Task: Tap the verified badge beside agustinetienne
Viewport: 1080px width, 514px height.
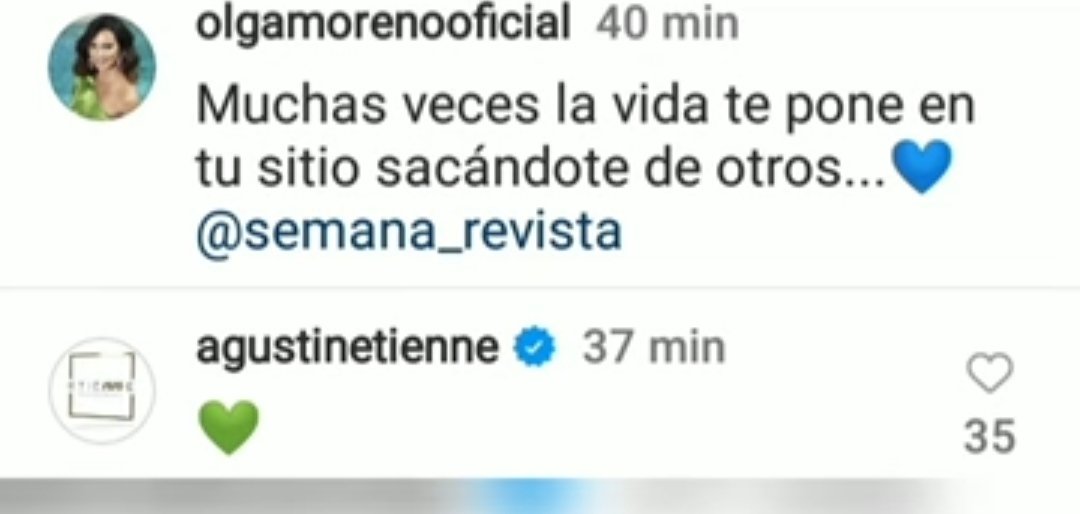Action: 534,348
